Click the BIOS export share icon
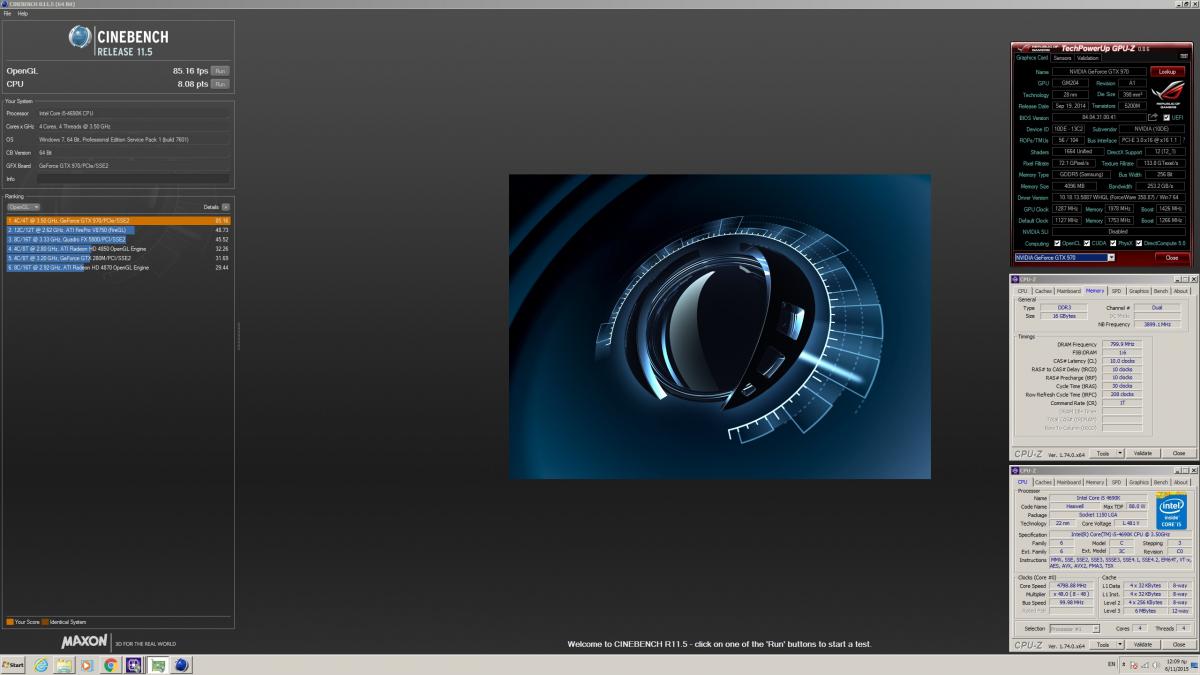This screenshot has height=675, width=1200. coord(1152,117)
